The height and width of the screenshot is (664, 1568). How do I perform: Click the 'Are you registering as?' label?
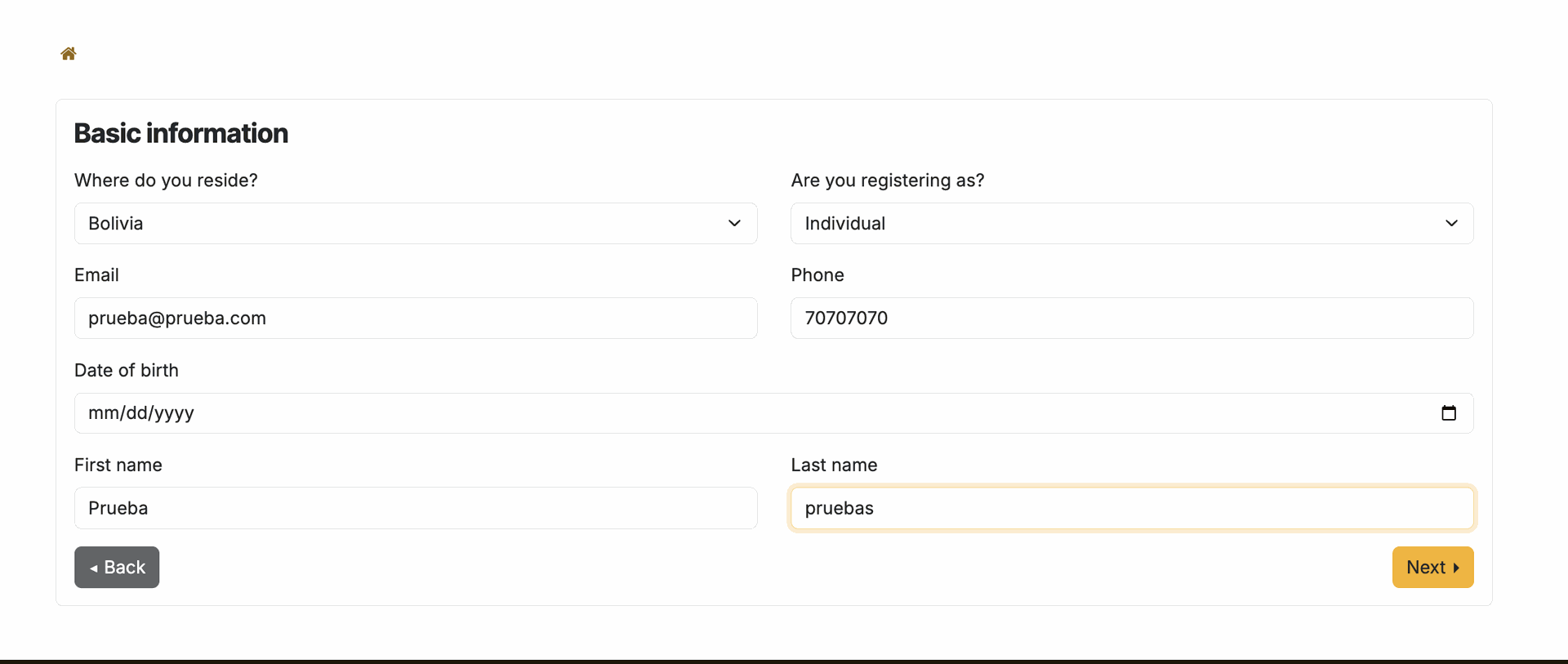tap(887, 180)
